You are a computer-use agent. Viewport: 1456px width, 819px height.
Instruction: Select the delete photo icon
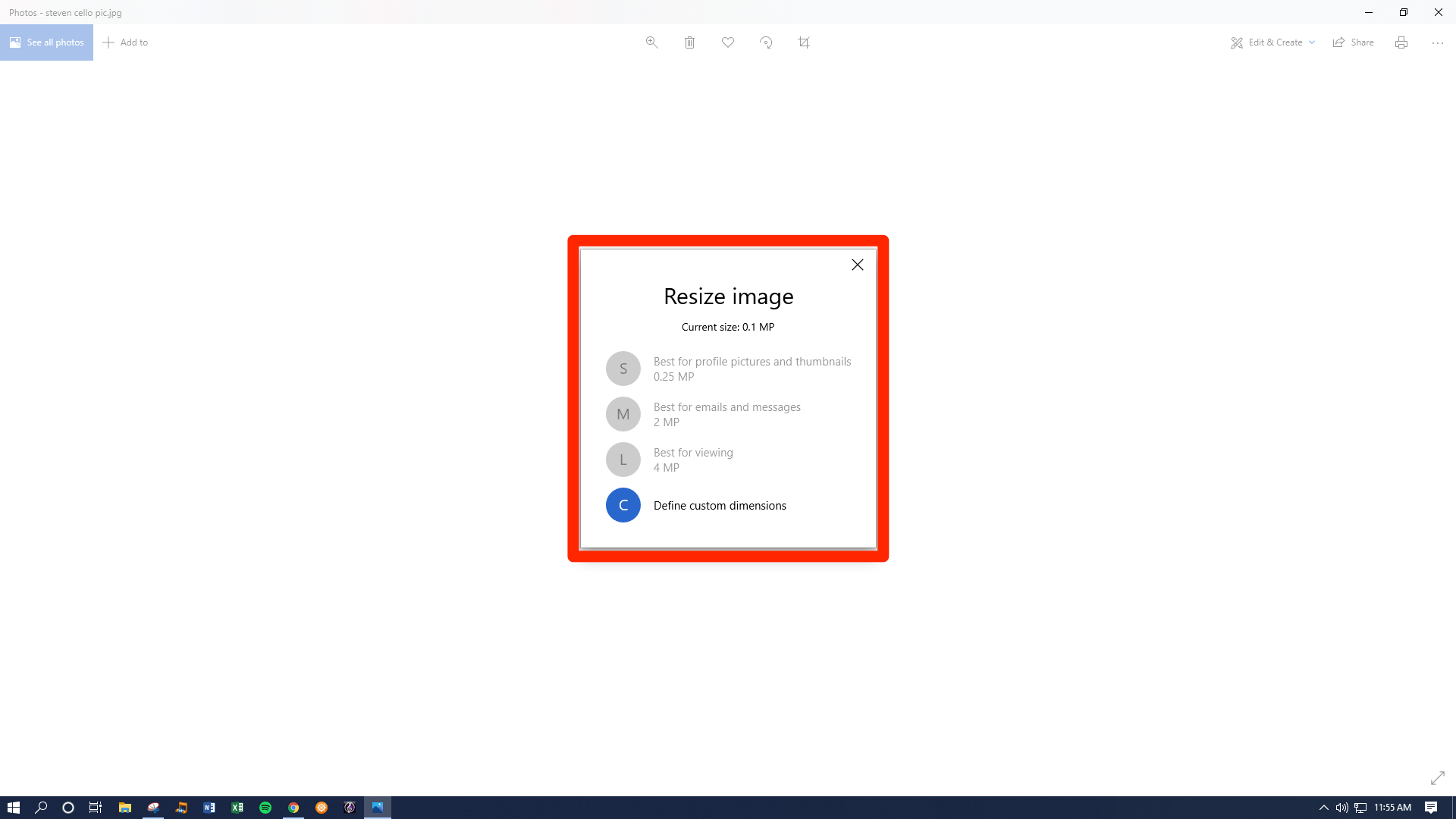tap(690, 42)
